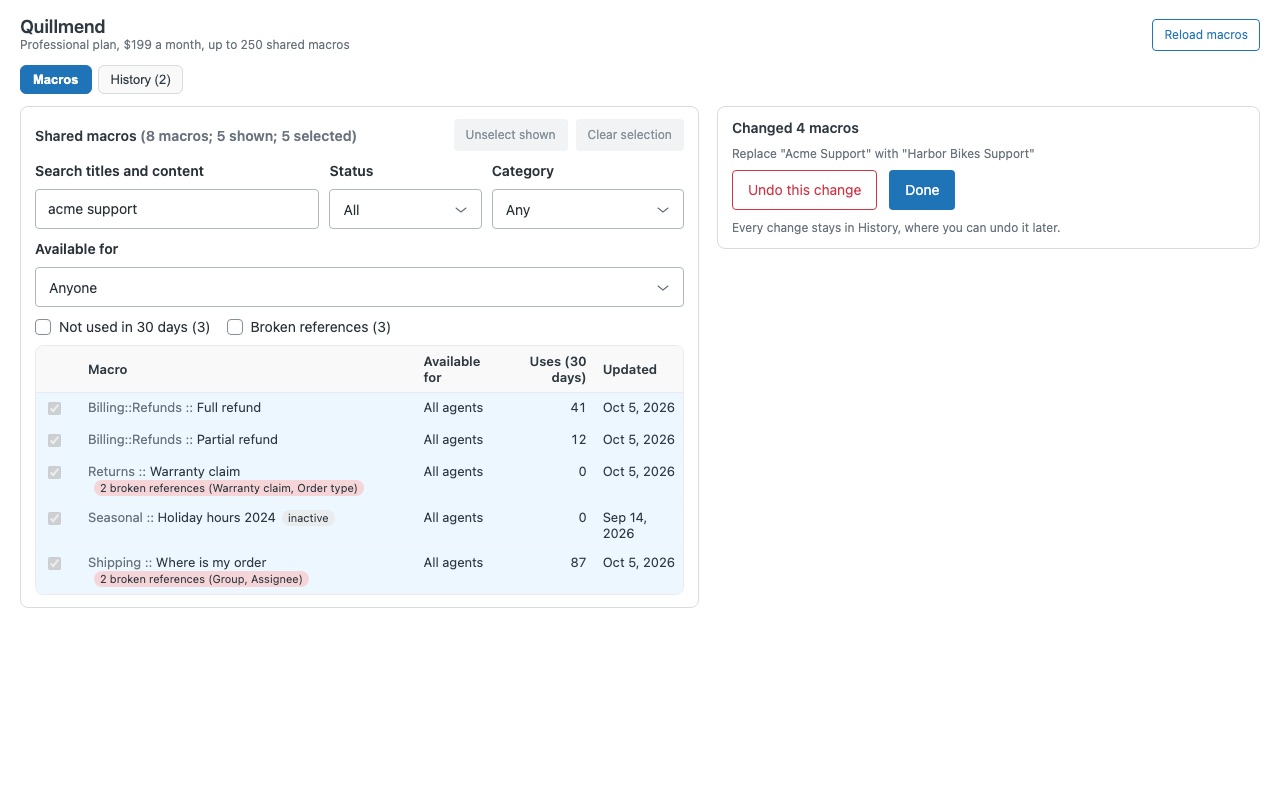1280x800 pixels.
Task: Click the 41 uses value
Action: coord(578,408)
